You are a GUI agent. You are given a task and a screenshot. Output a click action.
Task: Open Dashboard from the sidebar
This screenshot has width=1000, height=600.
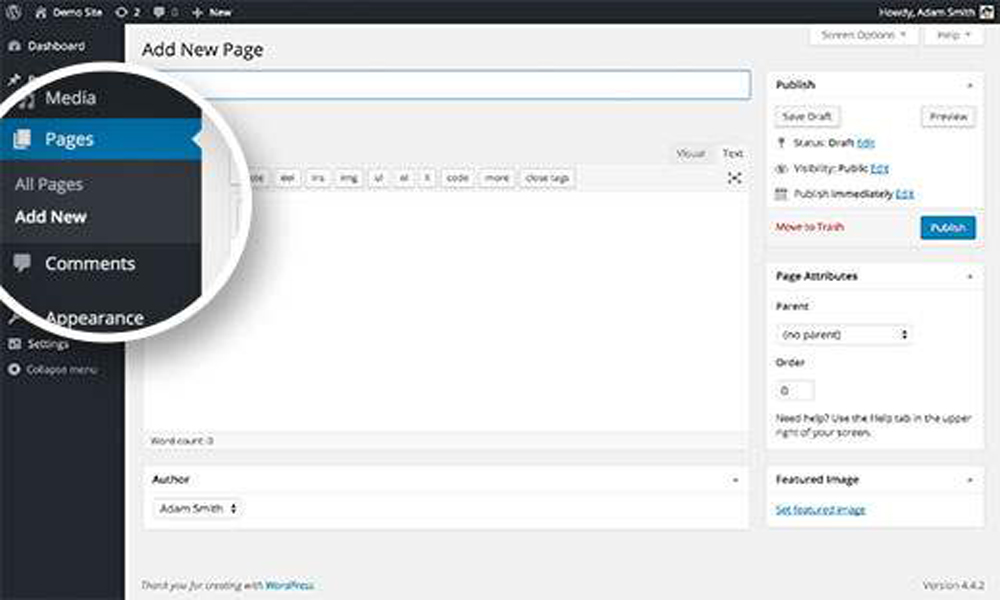[x=55, y=46]
